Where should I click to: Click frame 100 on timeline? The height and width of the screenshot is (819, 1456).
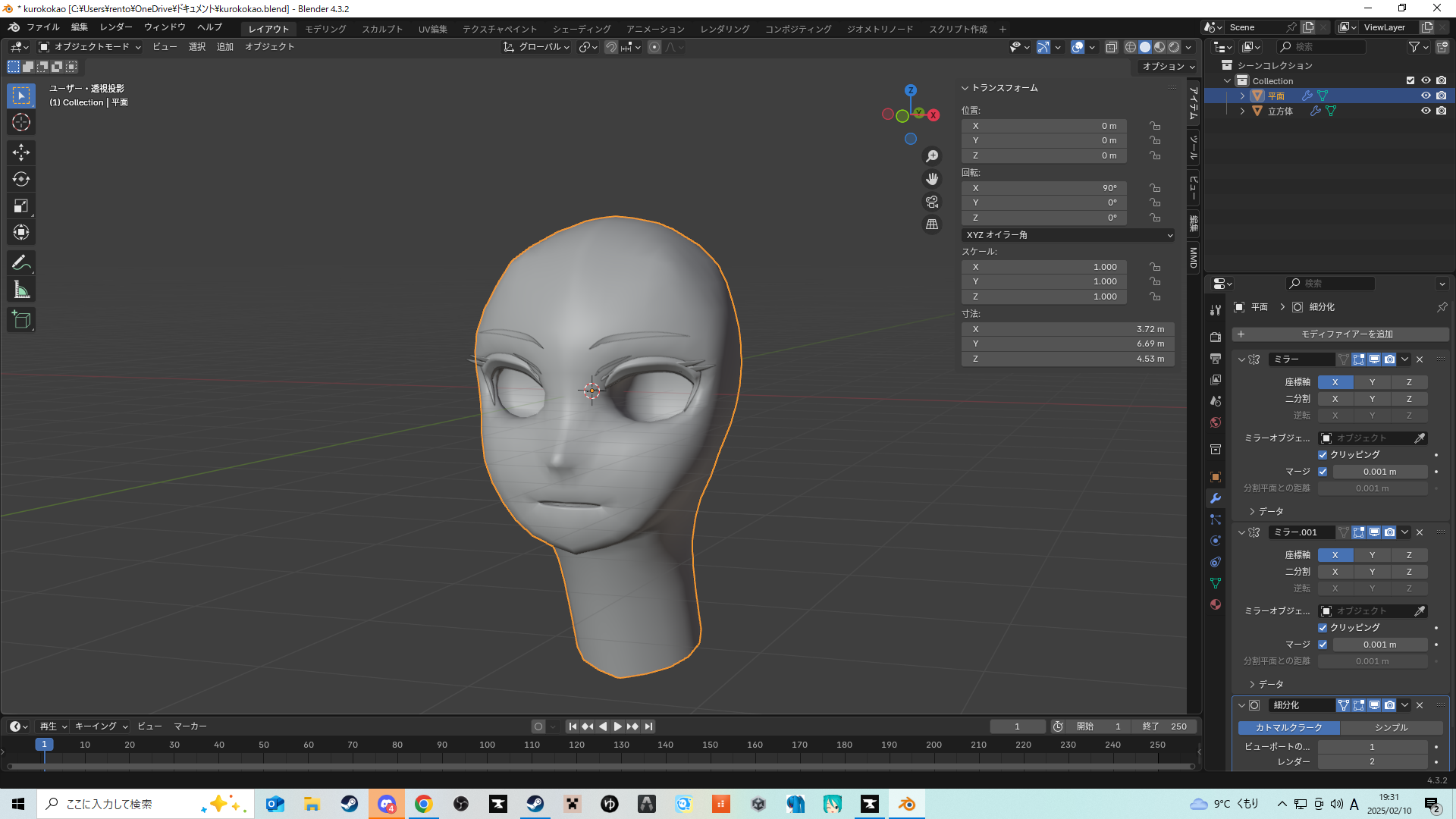tap(487, 745)
